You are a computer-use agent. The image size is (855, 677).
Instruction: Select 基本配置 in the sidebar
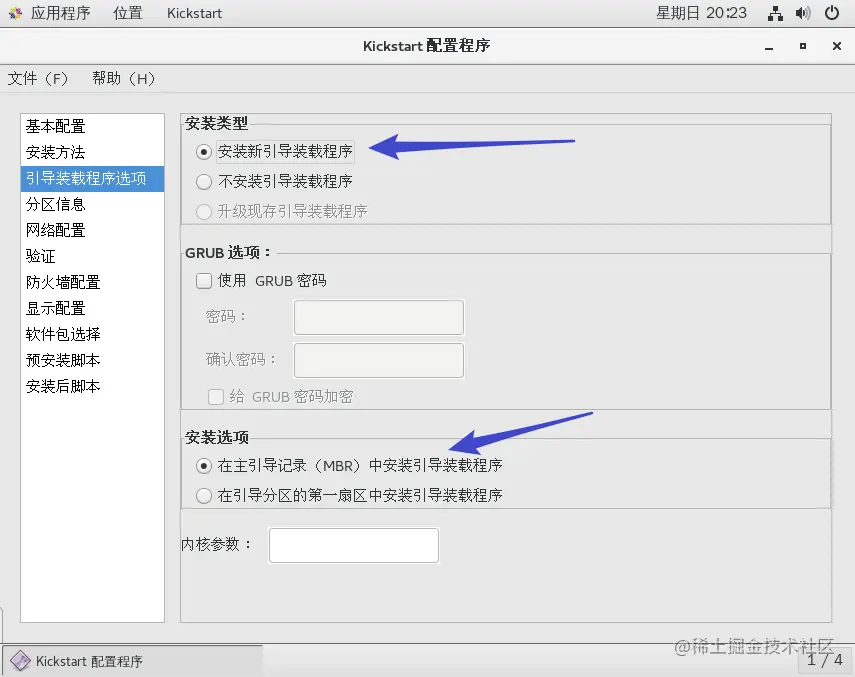tap(92, 126)
